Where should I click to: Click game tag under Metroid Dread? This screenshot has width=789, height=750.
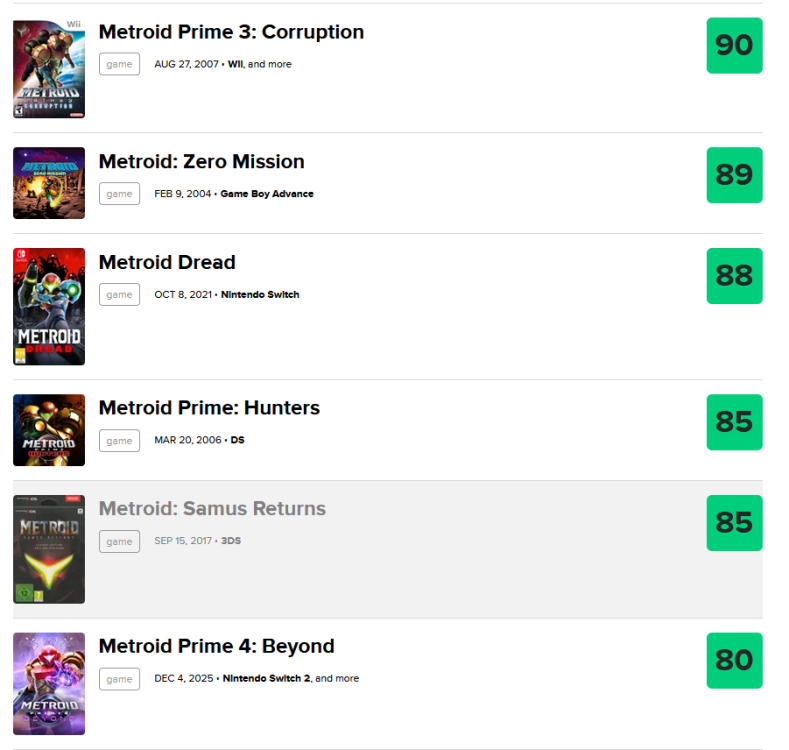tap(119, 295)
